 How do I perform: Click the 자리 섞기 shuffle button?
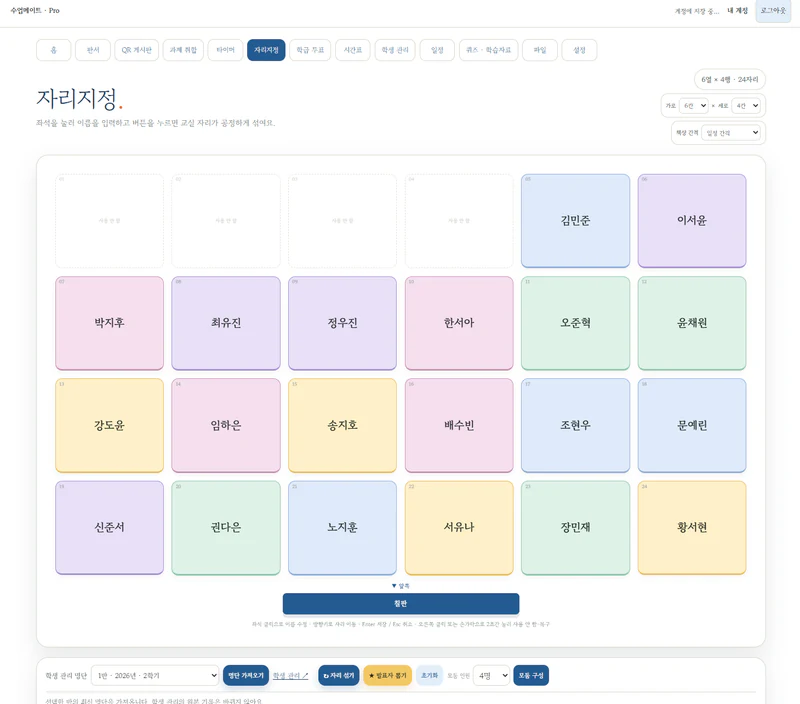[339, 675]
